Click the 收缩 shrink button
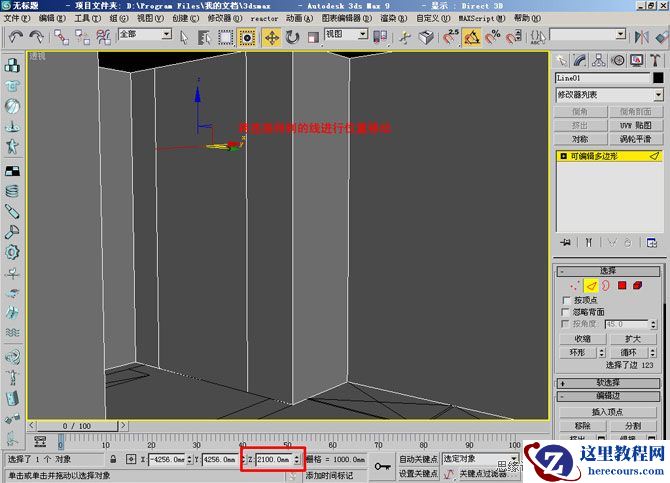The height and width of the screenshot is (483, 670). 583,339
